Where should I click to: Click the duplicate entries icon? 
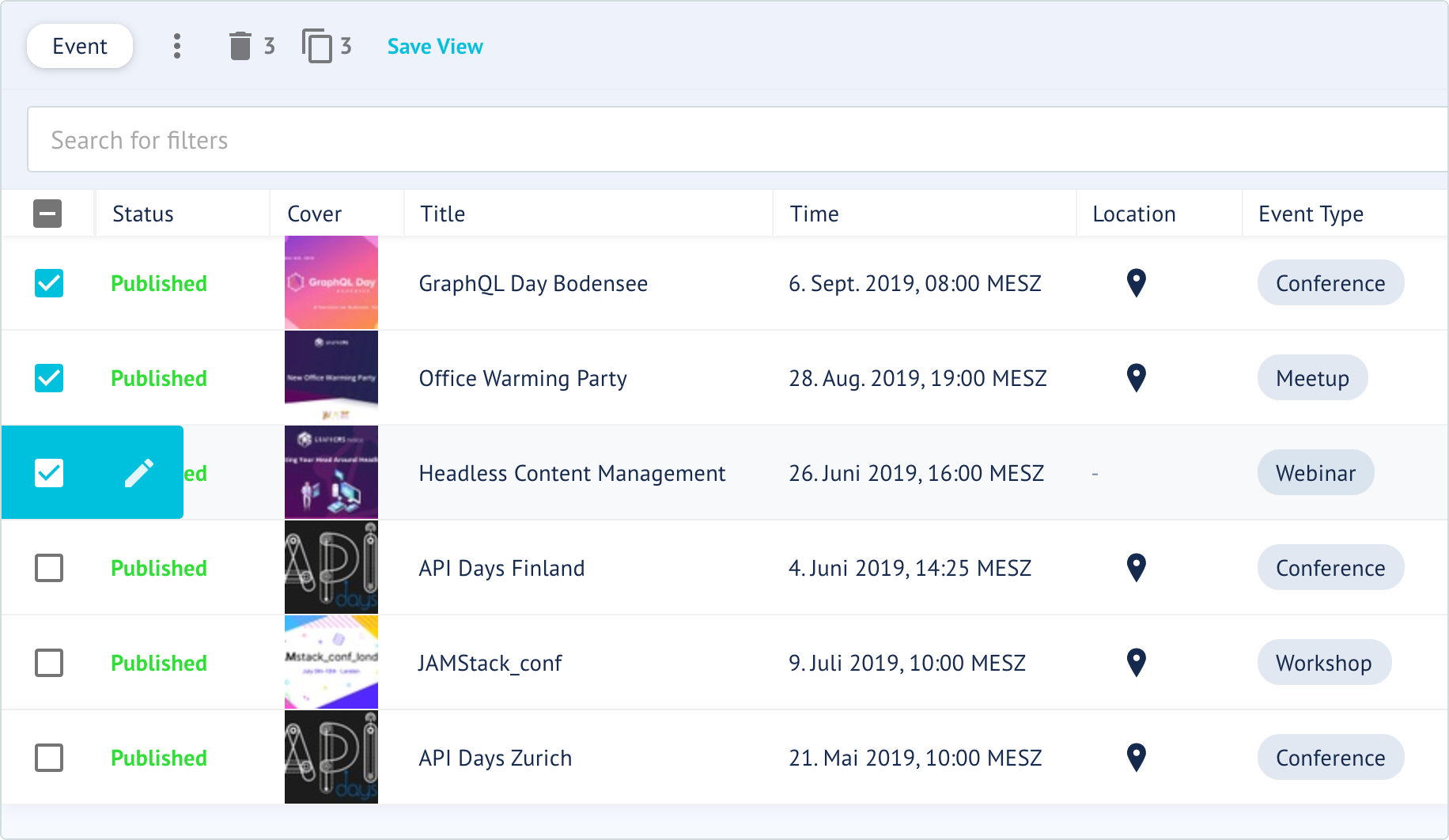tap(317, 46)
